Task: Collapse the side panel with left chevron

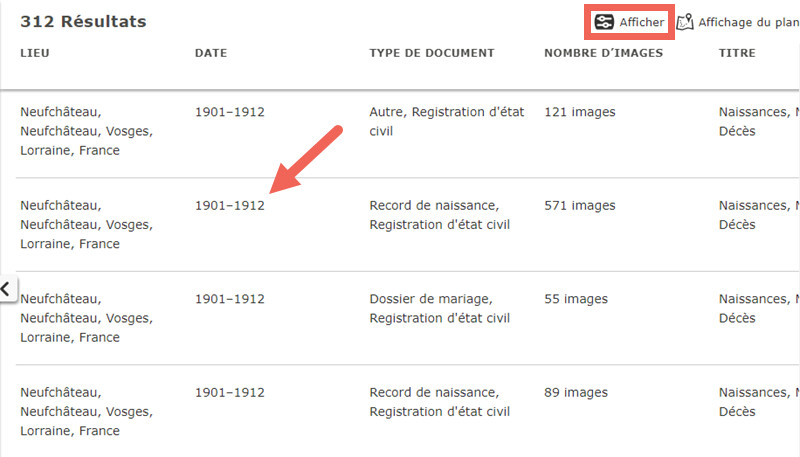Action: pos(6,289)
